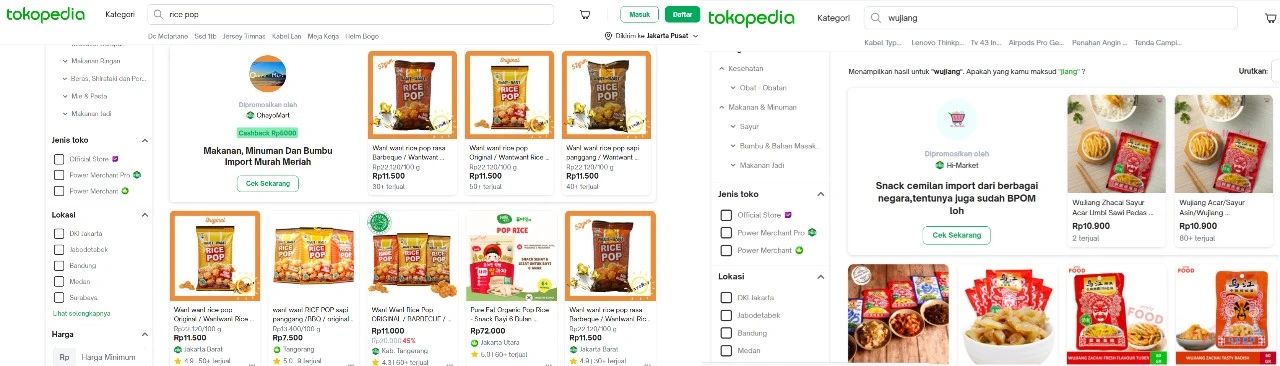Collapse the Jenis toko section on left sidebar
The height and width of the screenshot is (366, 1280).
145,141
